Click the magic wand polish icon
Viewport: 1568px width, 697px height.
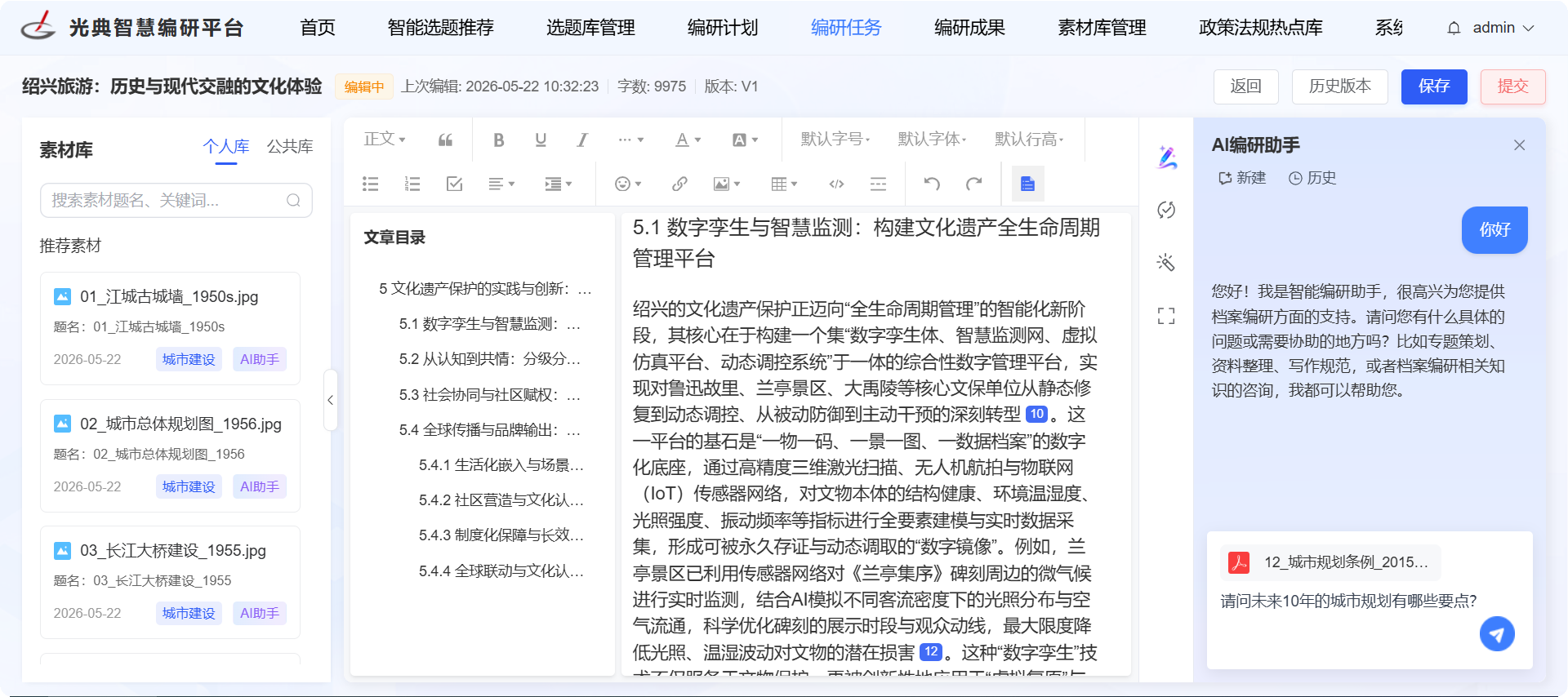(x=1166, y=262)
